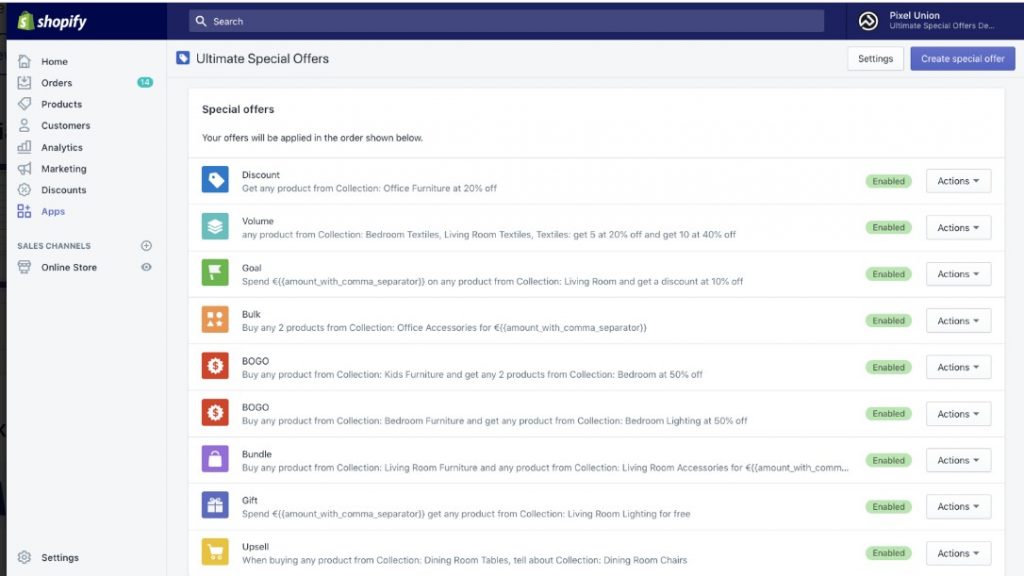
Task: Click the Orders inbox icon
Action: [24, 82]
